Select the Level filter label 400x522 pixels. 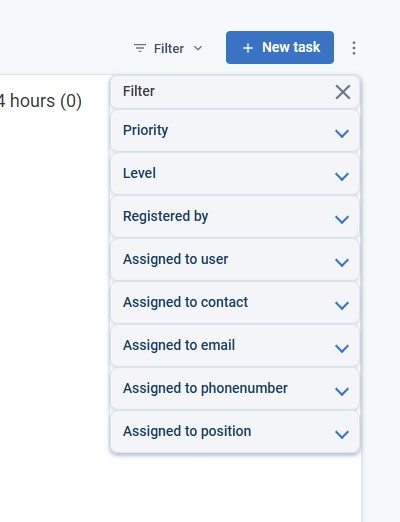pyautogui.click(x=139, y=173)
